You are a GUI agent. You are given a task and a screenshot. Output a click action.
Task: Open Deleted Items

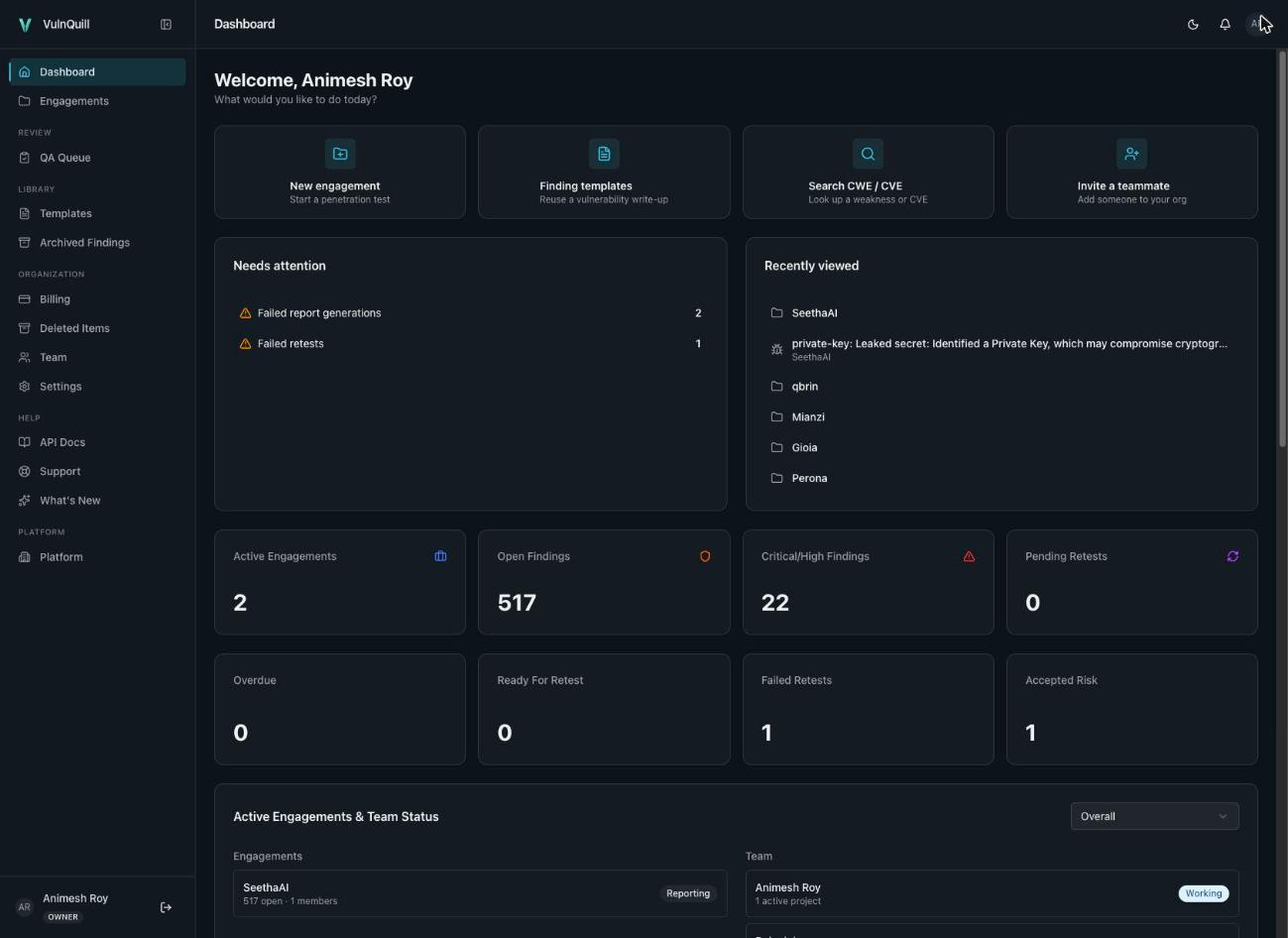97,328
